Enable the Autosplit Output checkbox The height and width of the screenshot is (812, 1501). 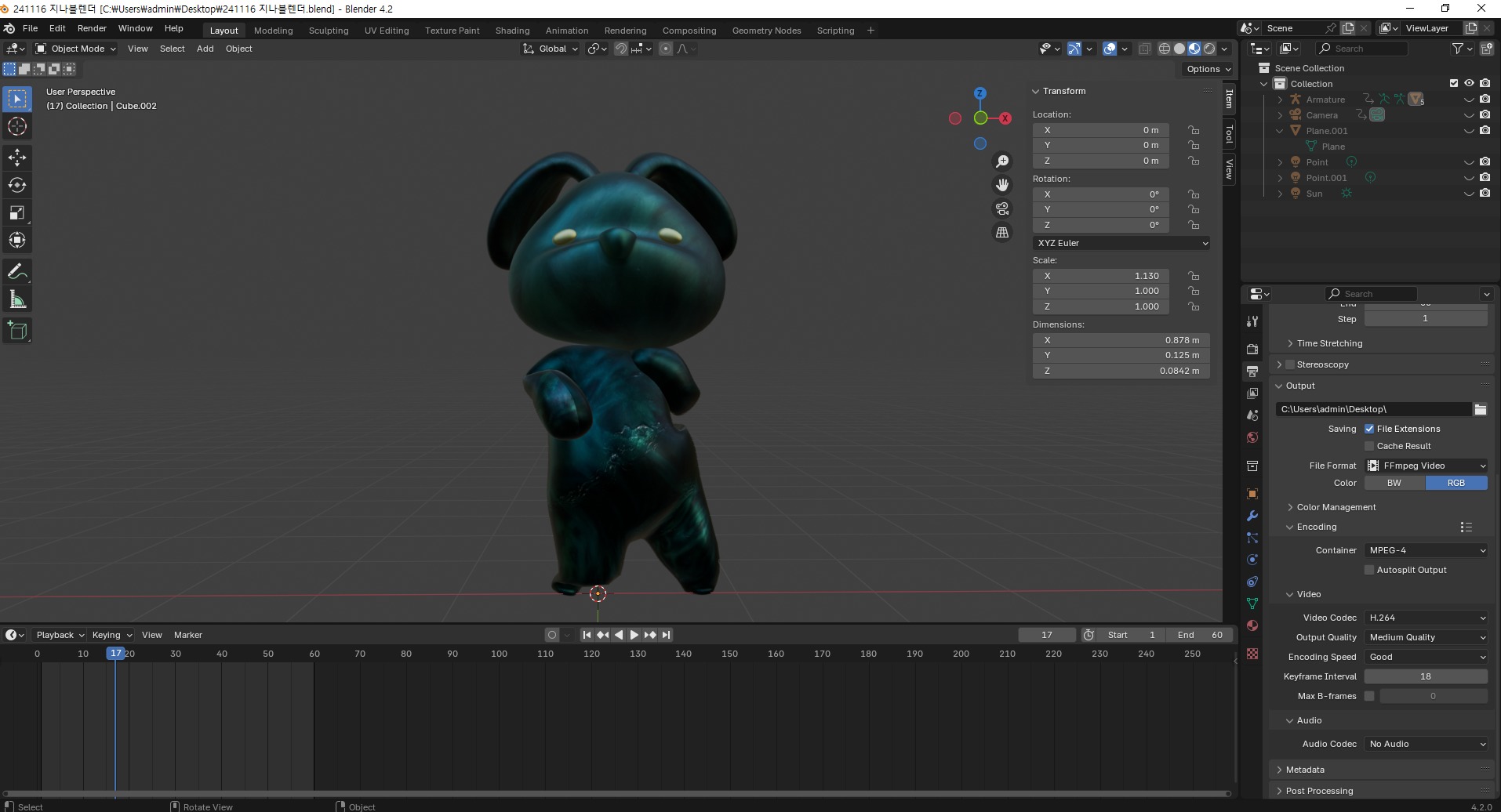coord(1369,570)
